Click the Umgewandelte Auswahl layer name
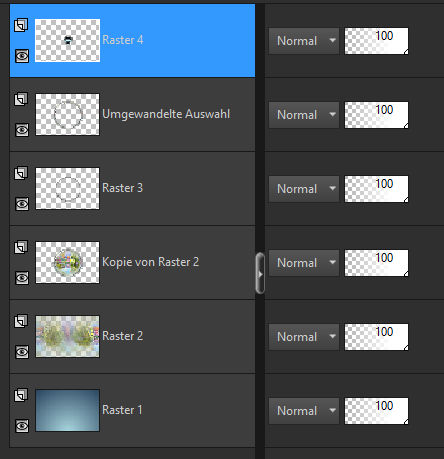Viewport: 444px width, 459px height. coord(166,114)
